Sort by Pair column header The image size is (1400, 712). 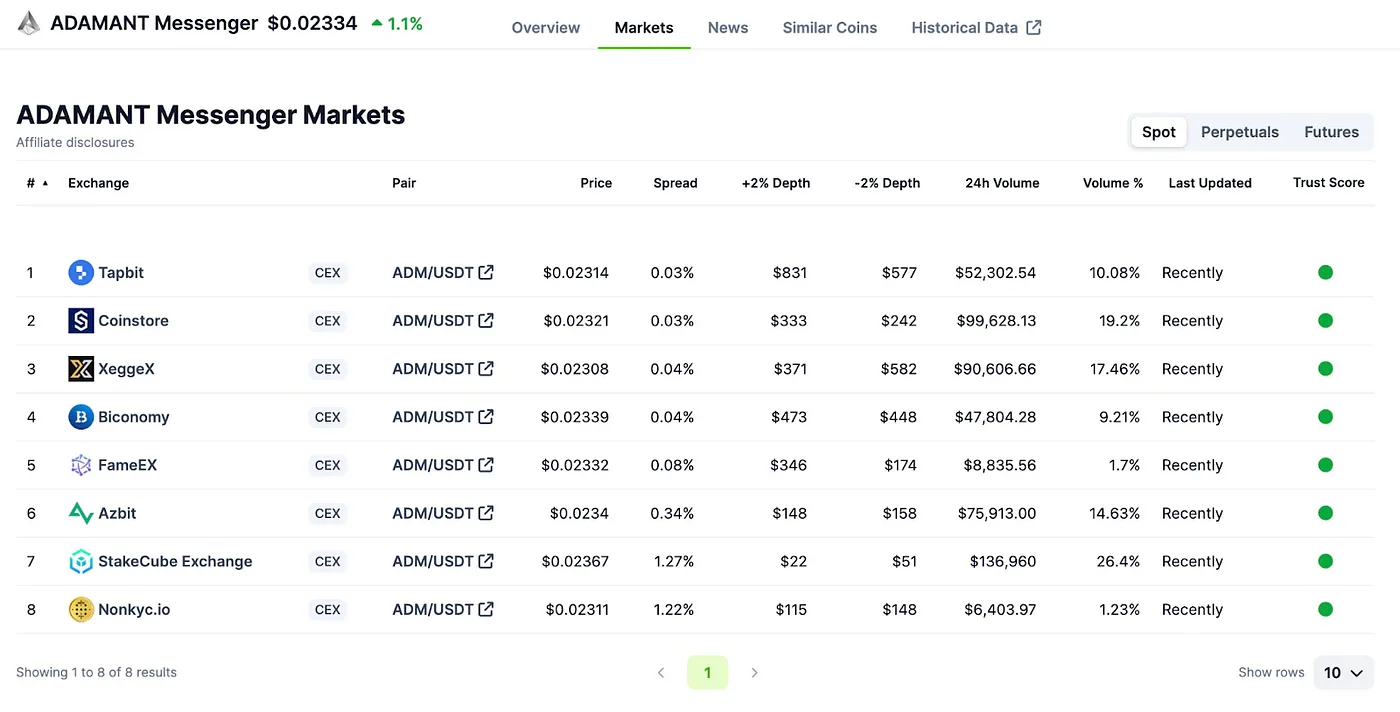(x=404, y=183)
